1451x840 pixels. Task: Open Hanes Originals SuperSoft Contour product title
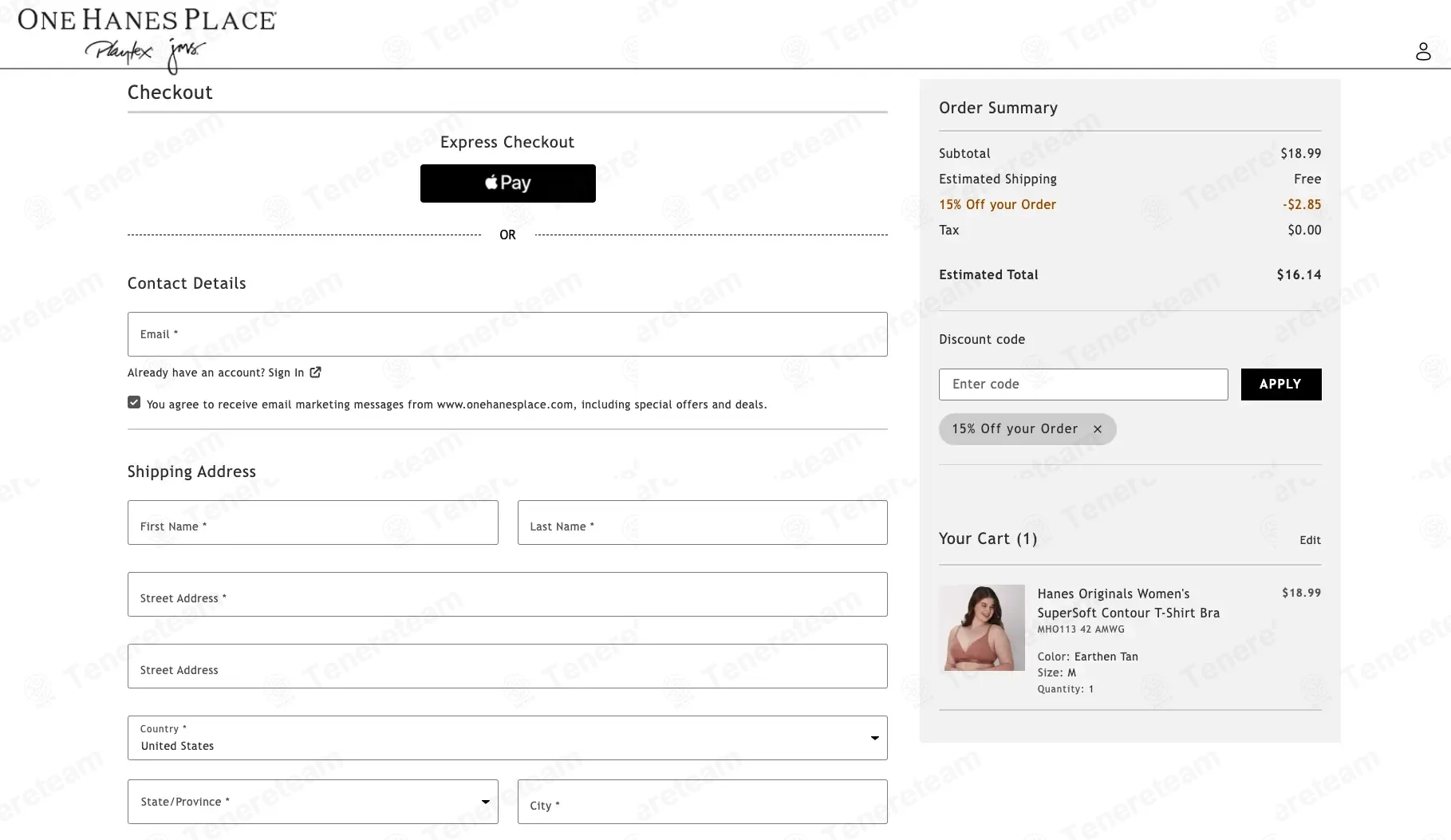point(1128,603)
